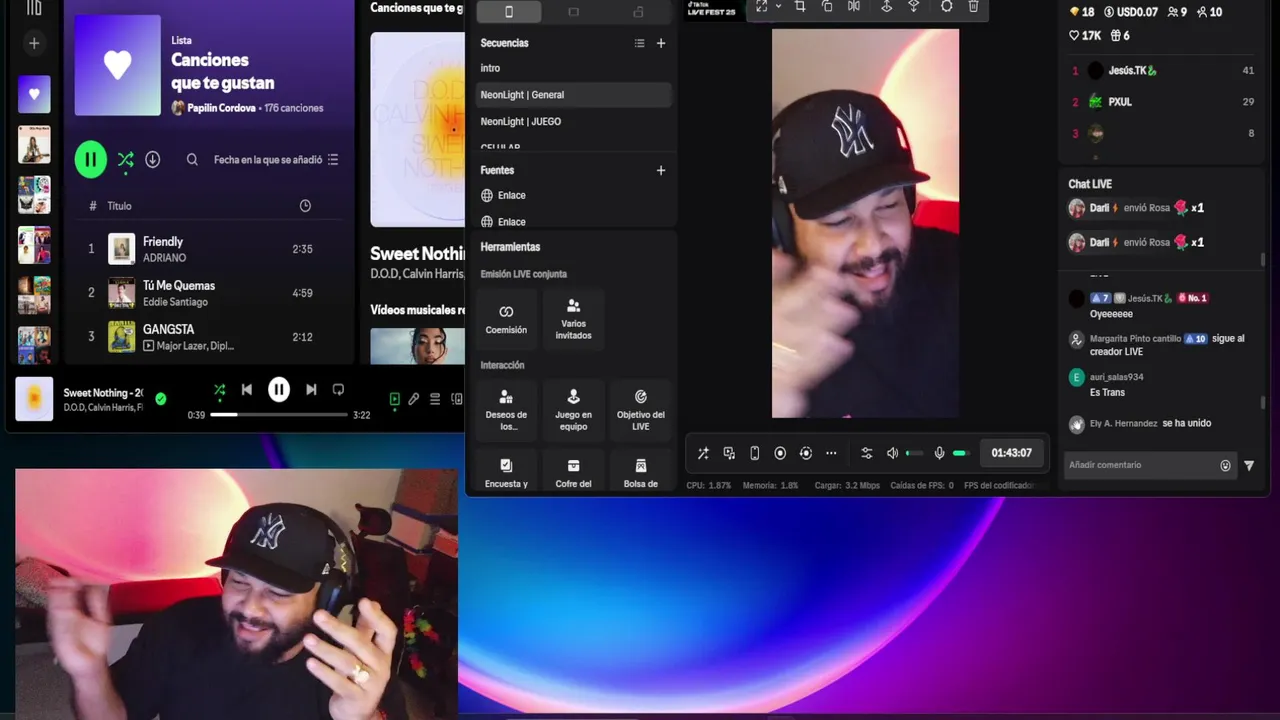The image size is (1280, 720).
Task: Open the Objetivo del LIVE tool
Action: tap(640, 410)
